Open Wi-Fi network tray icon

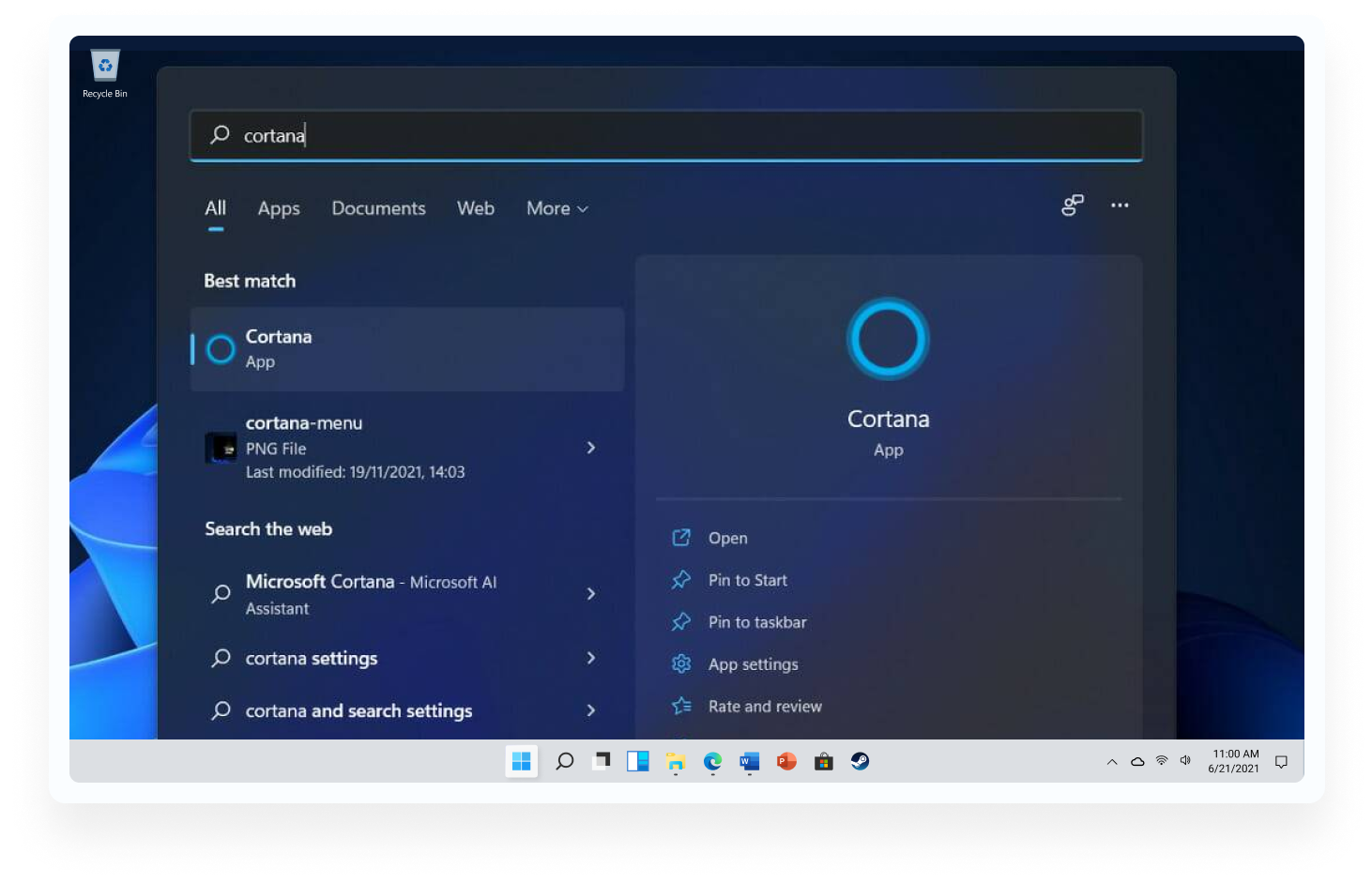[1162, 761]
